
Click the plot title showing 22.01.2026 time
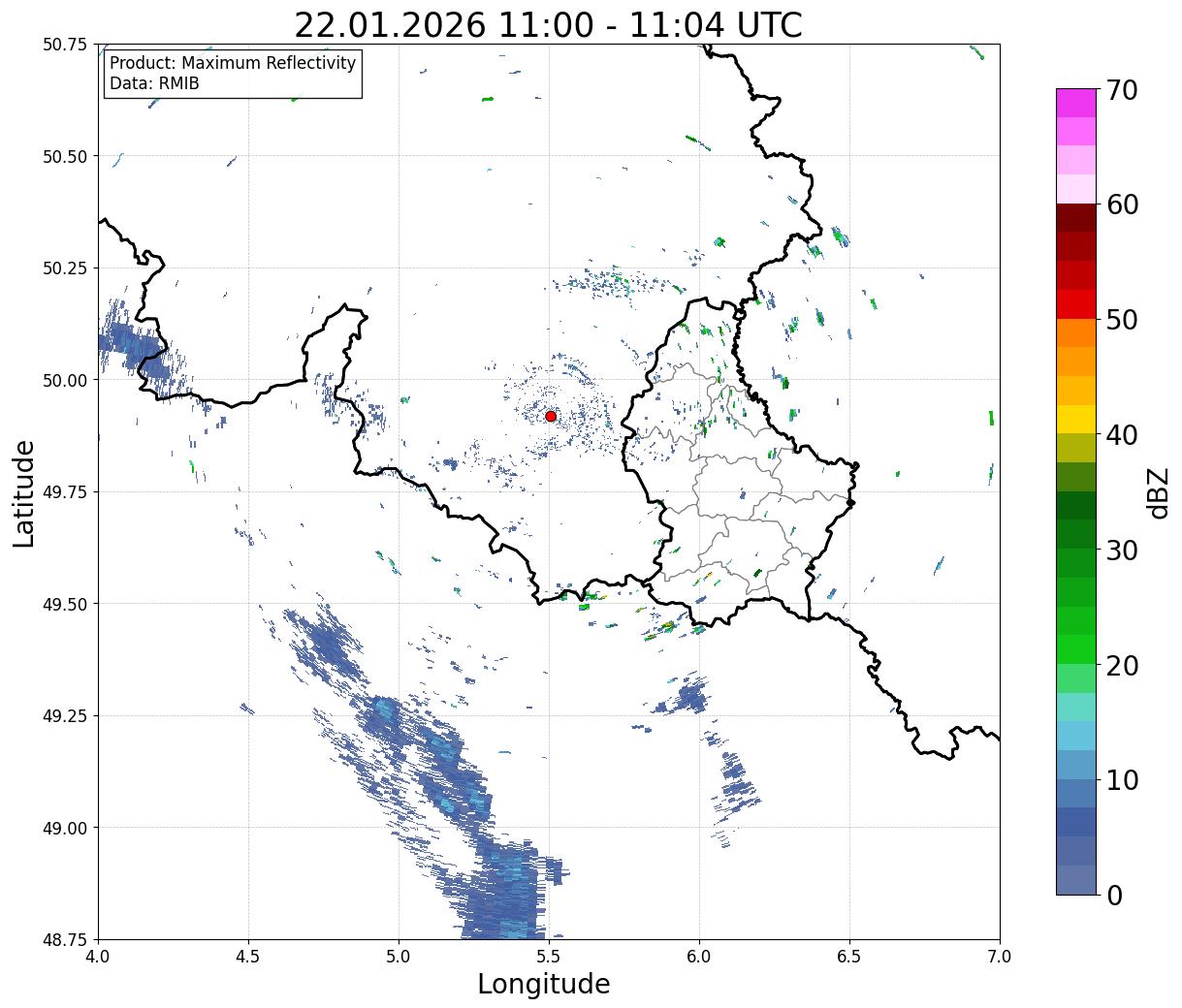[x=549, y=25]
